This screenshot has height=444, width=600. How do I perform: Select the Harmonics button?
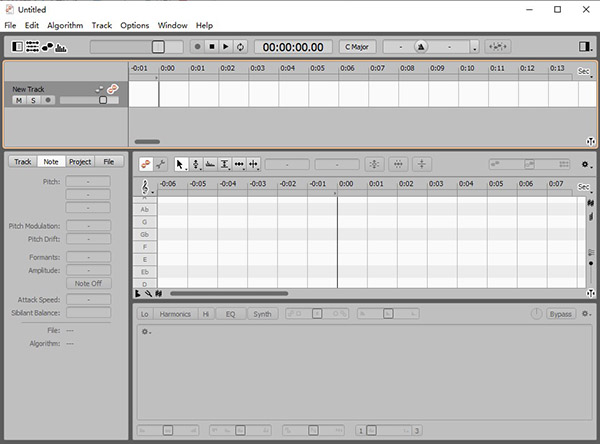[175, 314]
